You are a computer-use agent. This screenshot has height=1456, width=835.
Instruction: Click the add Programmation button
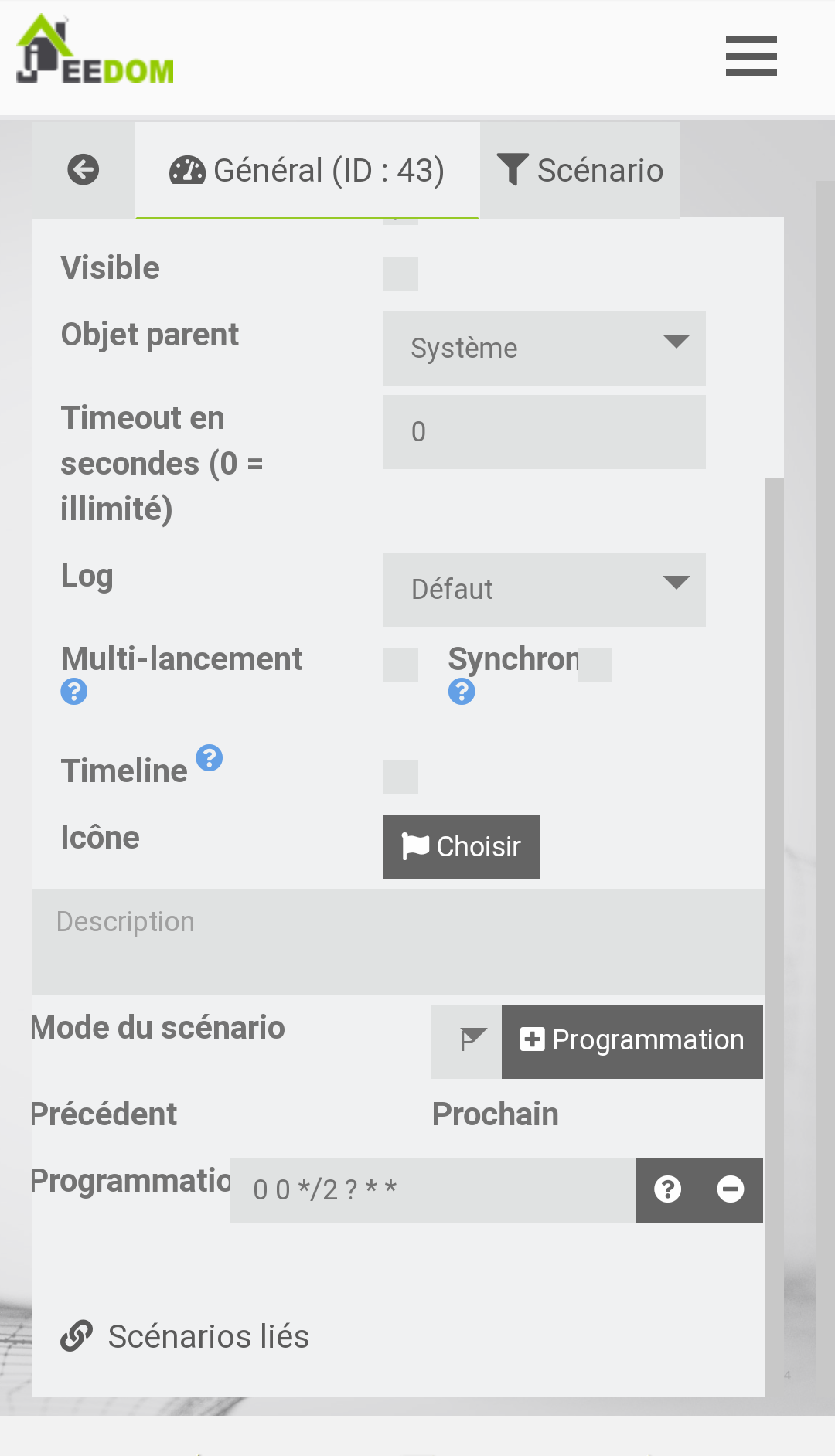click(x=632, y=1041)
